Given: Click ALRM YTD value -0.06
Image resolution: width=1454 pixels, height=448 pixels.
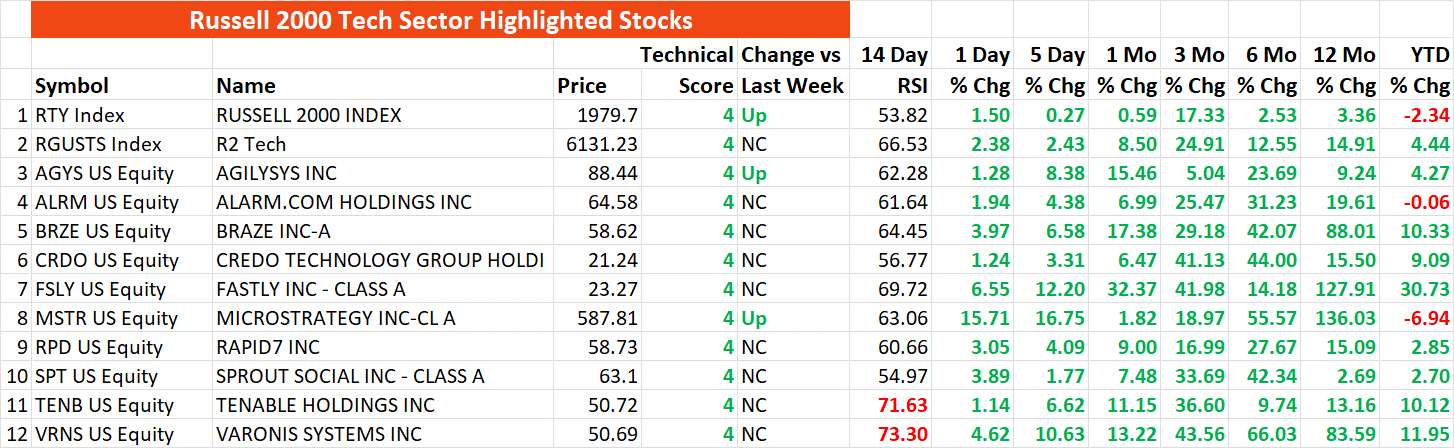Looking at the screenshot, I should point(1427,203).
